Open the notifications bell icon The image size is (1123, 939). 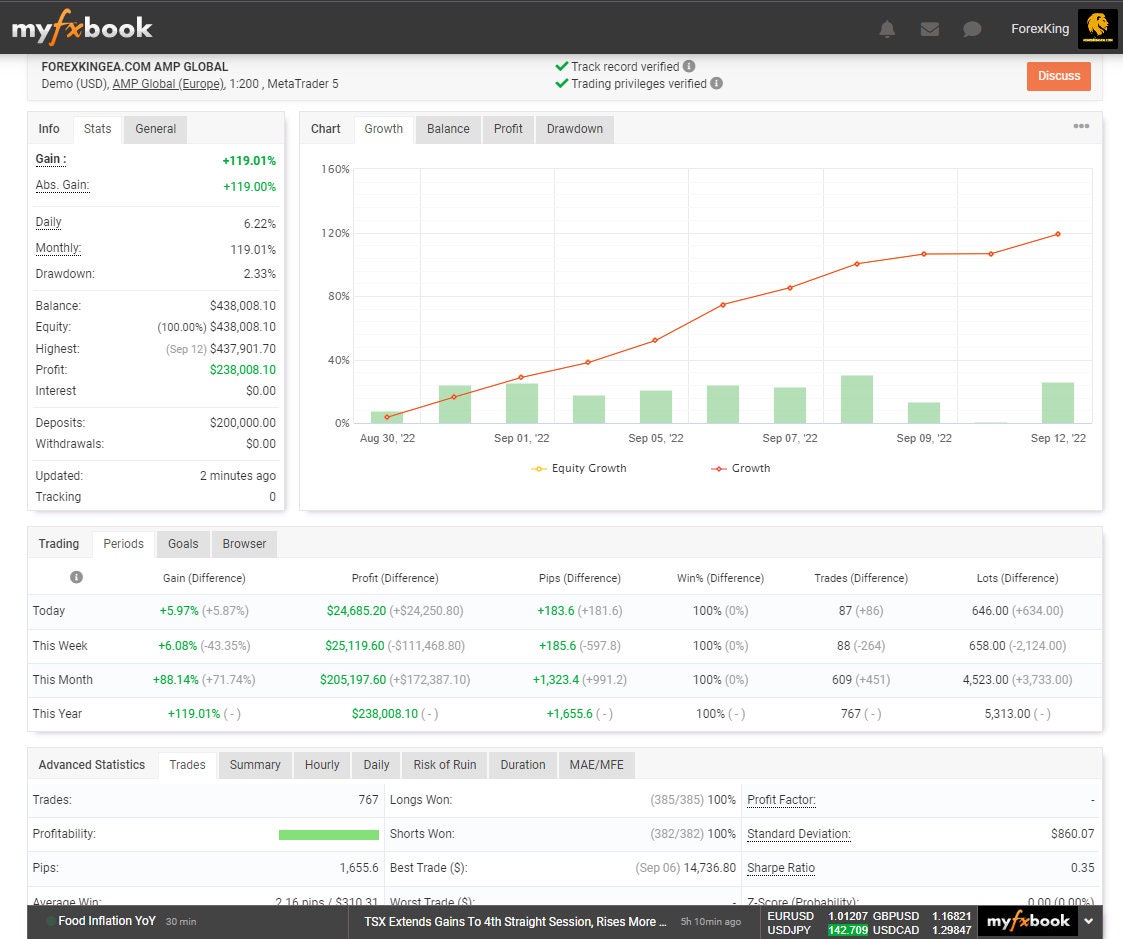click(886, 29)
